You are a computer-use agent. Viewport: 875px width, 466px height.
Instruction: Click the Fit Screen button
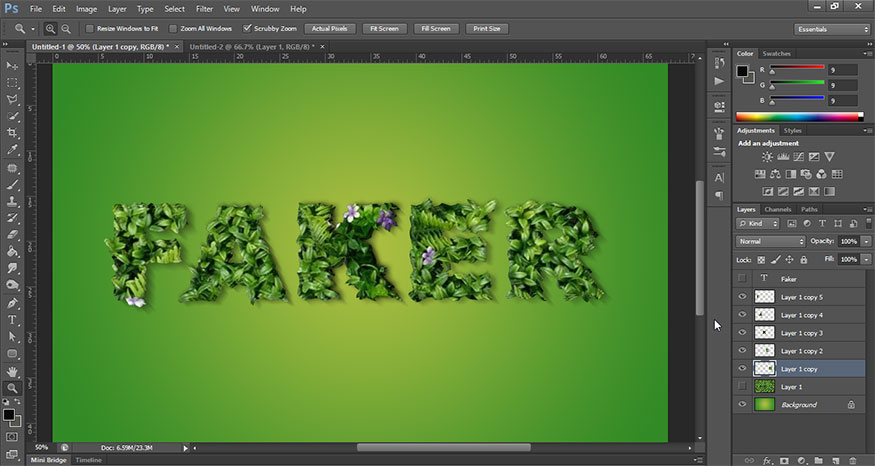(x=384, y=29)
